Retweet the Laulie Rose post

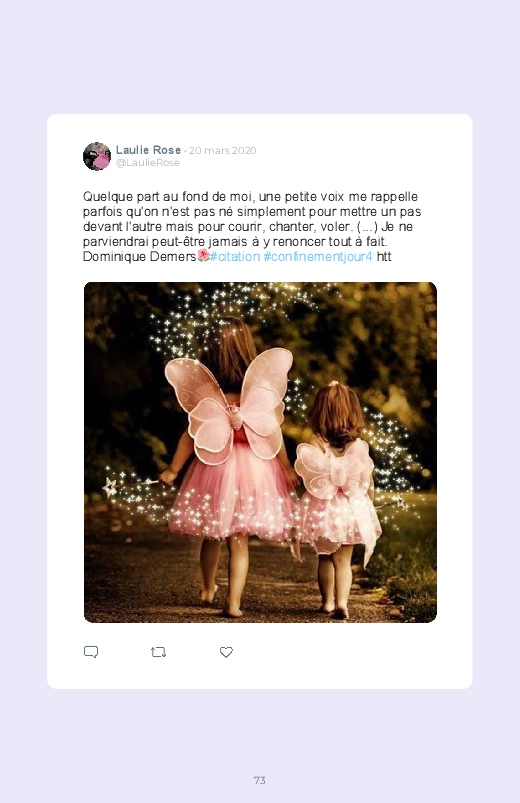(158, 652)
